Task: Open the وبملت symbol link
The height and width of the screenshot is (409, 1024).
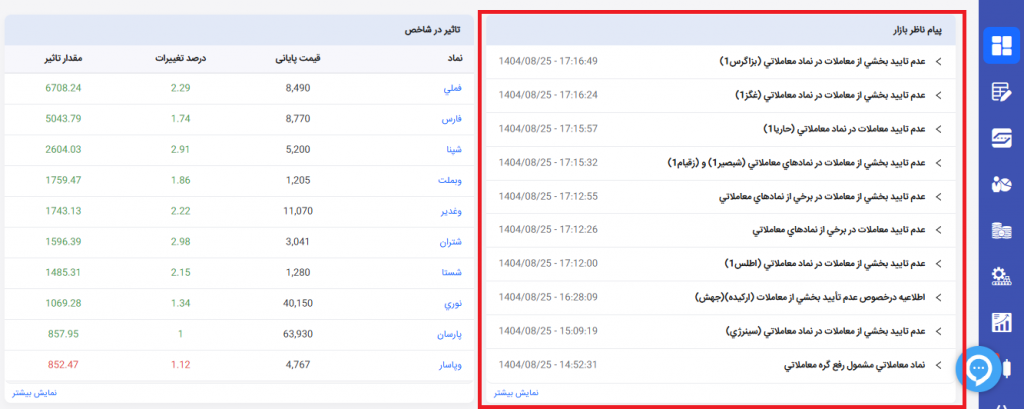Action: (451, 180)
